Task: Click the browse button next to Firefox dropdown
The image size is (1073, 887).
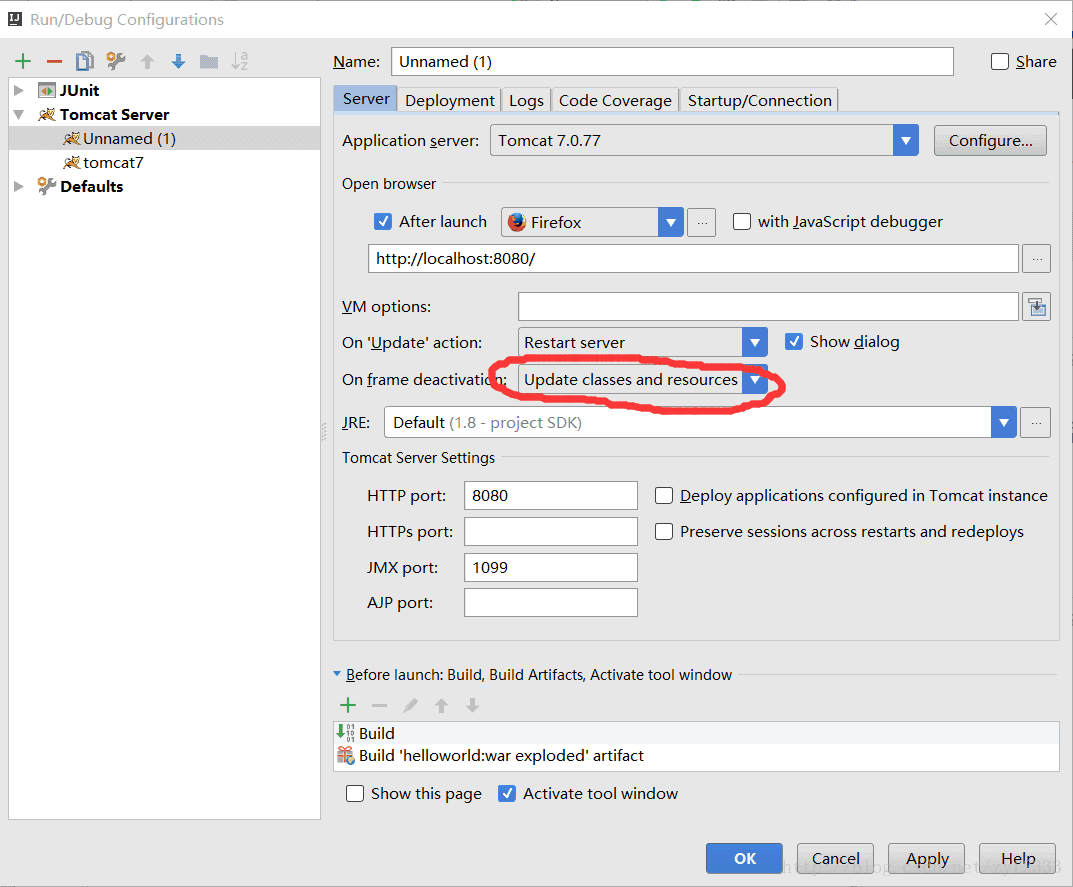Action: click(x=701, y=222)
